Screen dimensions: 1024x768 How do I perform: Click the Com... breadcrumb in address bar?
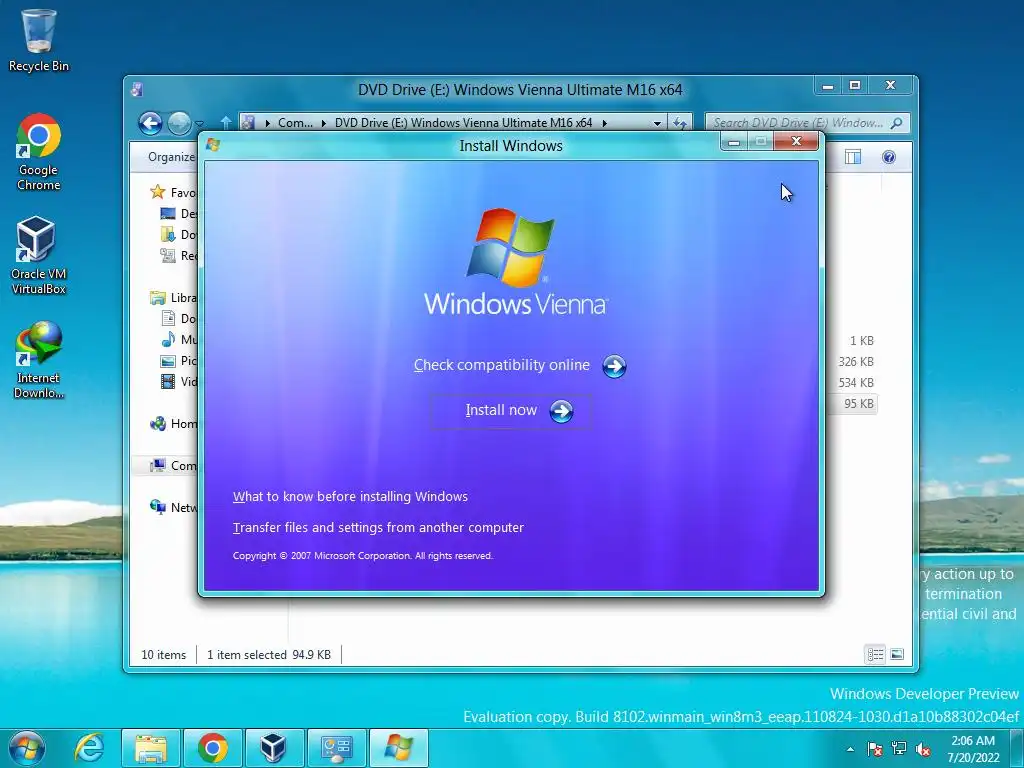[x=295, y=123]
